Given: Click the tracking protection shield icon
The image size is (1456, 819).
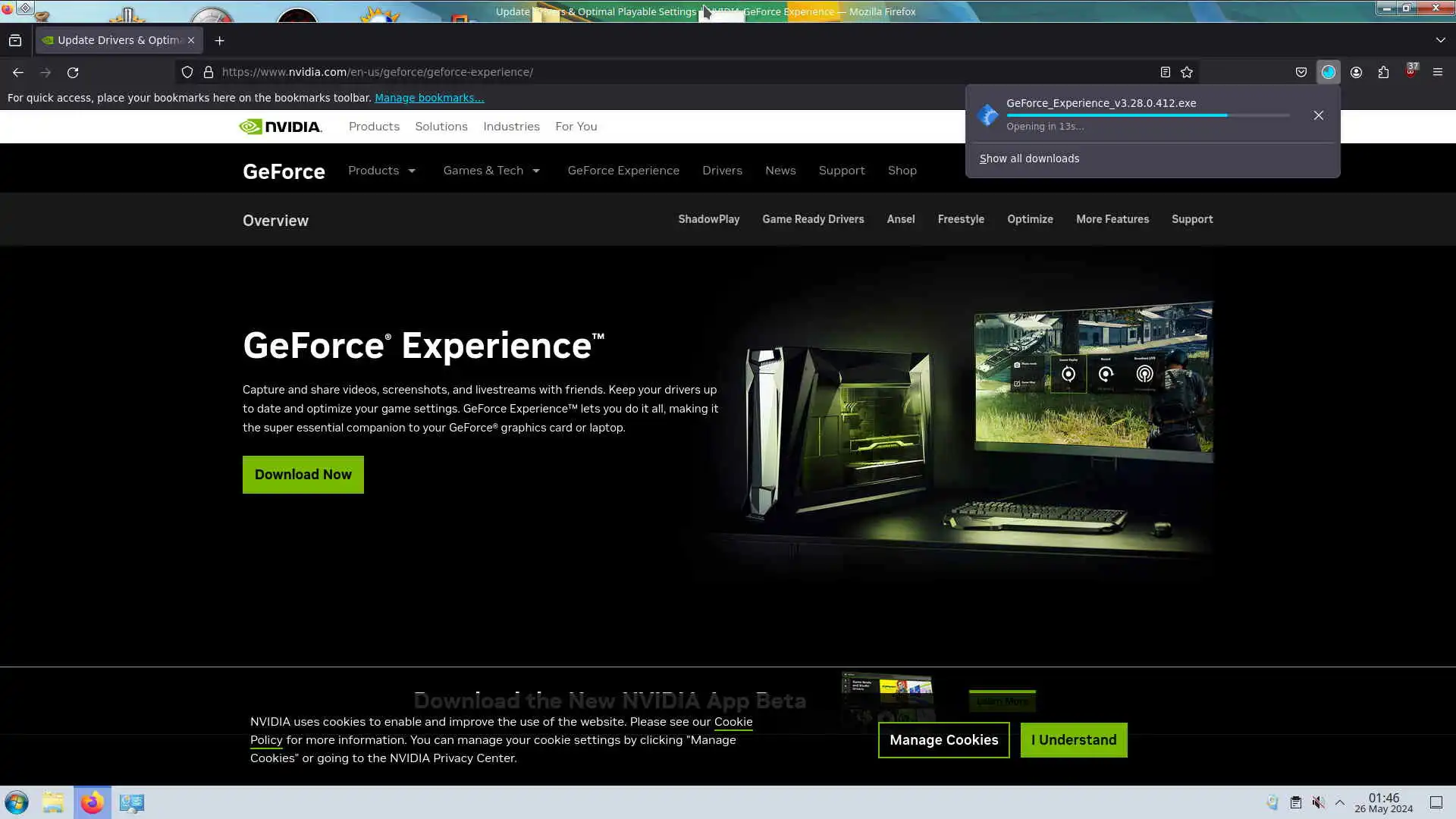Looking at the screenshot, I should coord(187,72).
